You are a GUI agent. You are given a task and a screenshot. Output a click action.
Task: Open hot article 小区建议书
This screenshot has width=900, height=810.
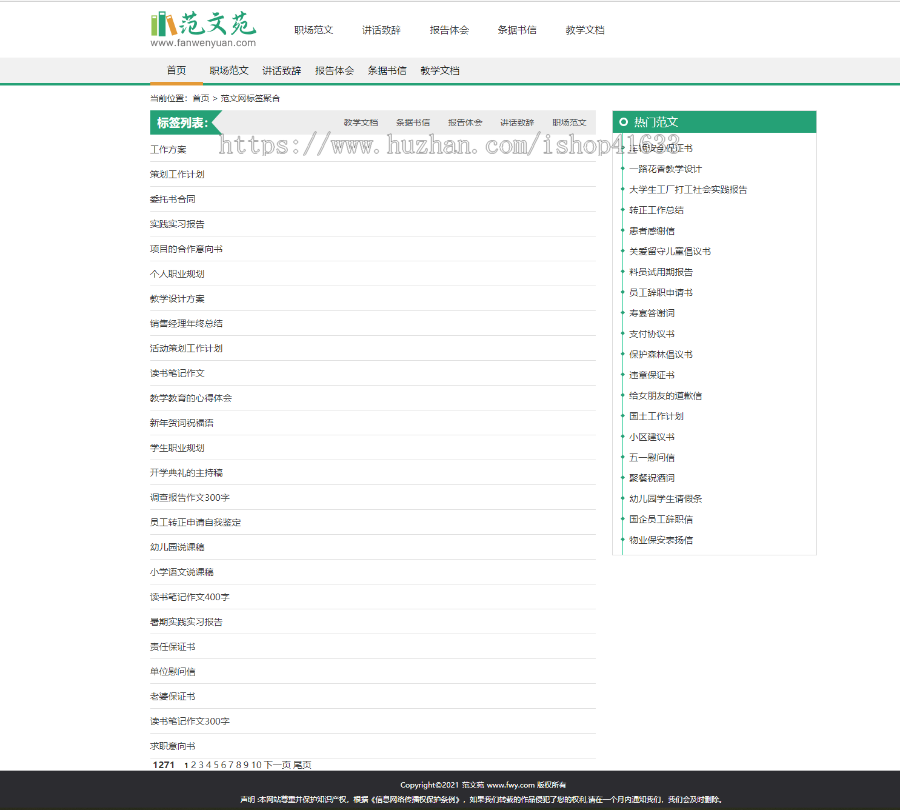(x=651, y=437)
